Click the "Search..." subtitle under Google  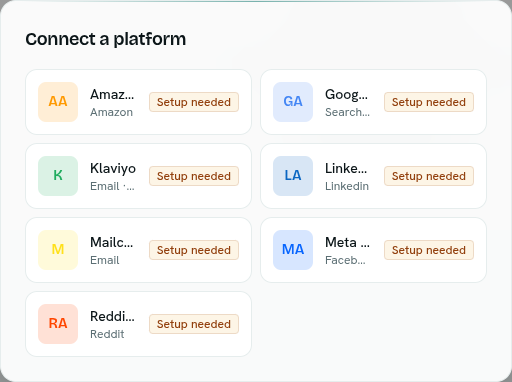pos(347,112)
